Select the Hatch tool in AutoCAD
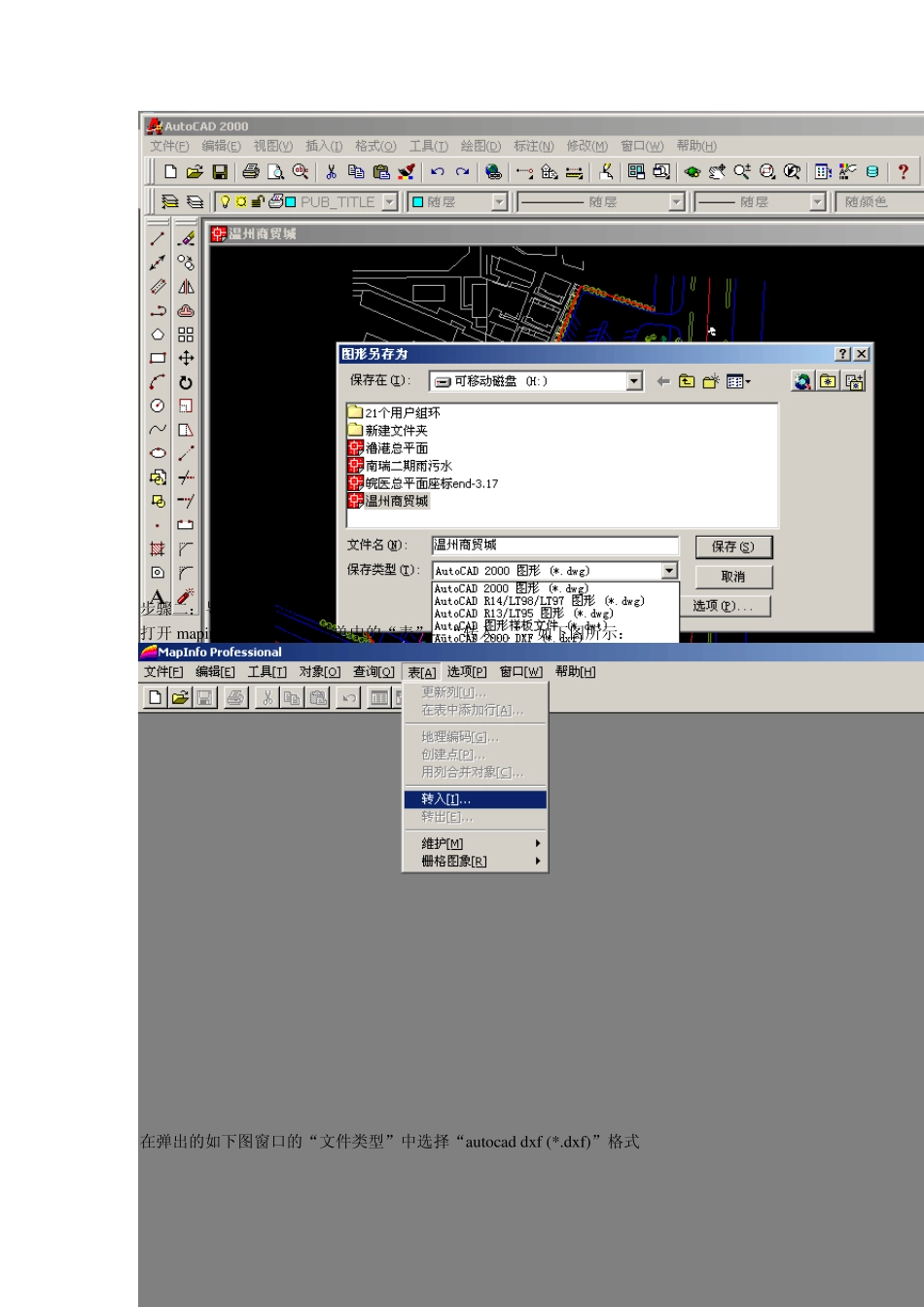 [x=158, y=549]
